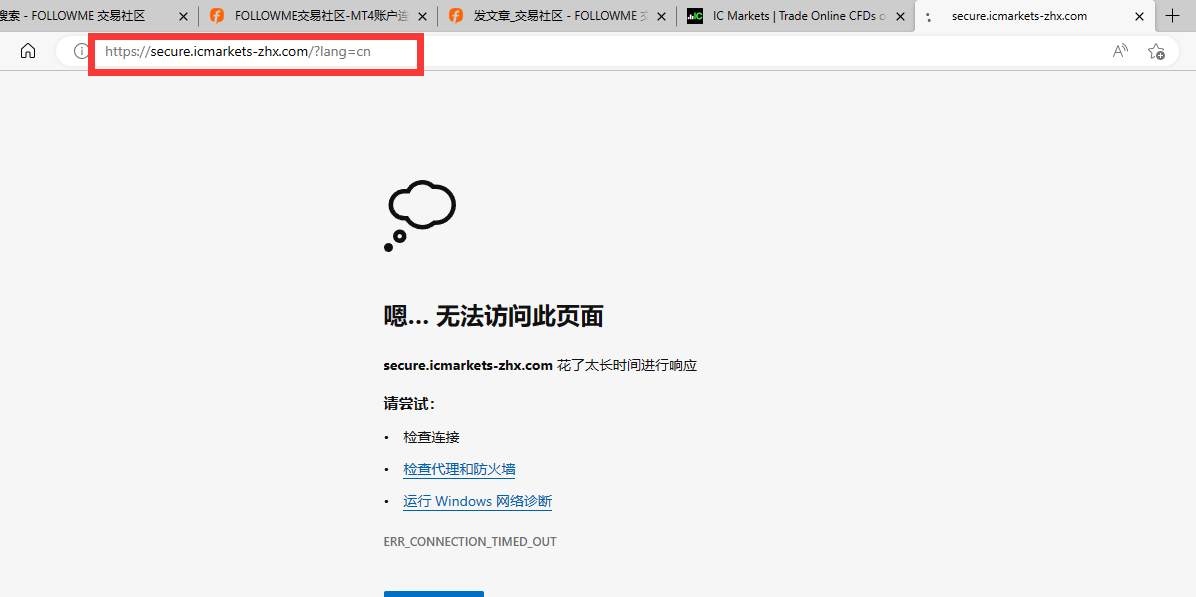Switch to the 搜索 - FOLLOWME 交易社区 tab
Viewport: 1196px width, 597px height.
[99, 16]
